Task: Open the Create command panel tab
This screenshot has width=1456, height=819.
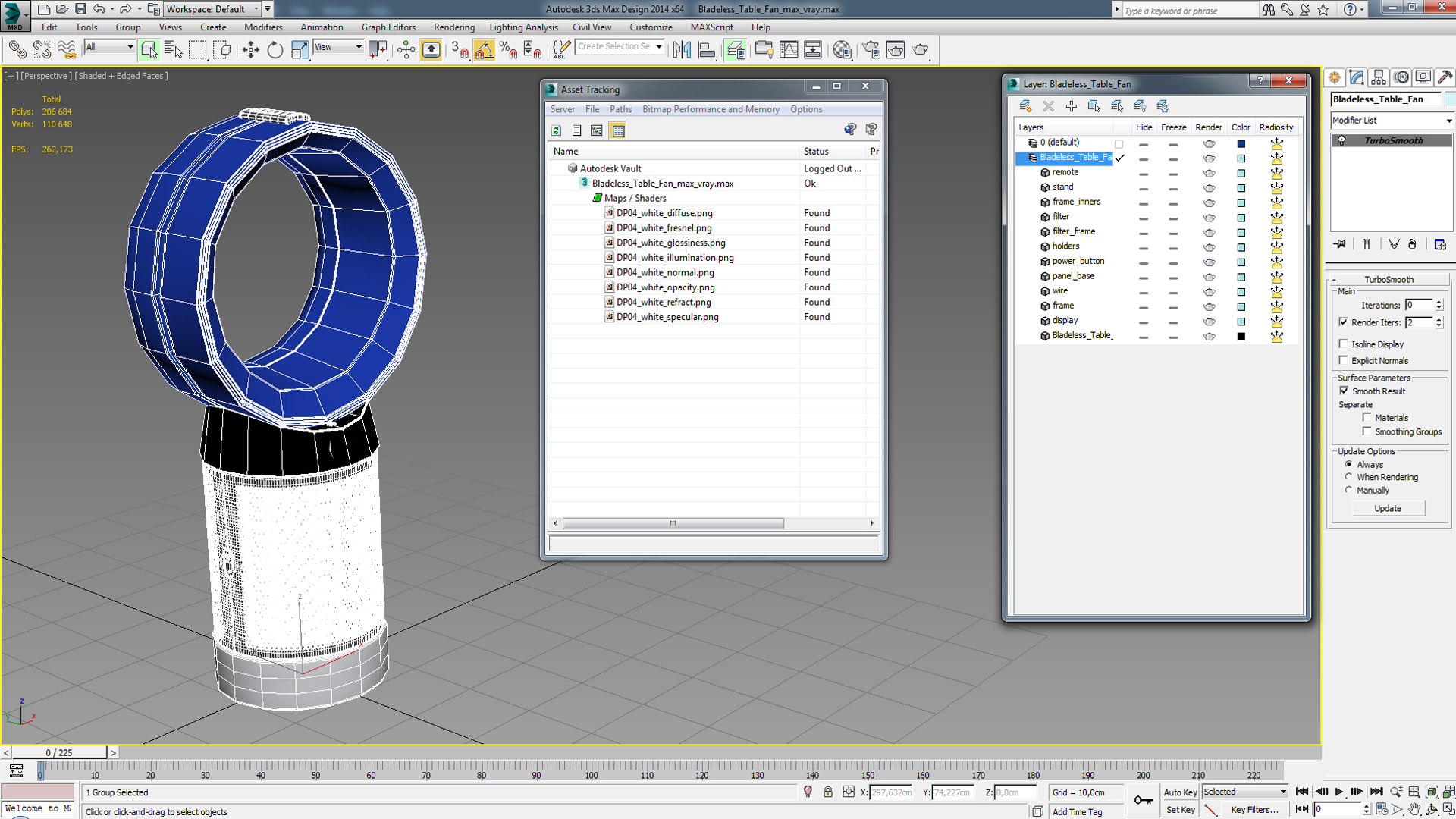Action: pos(1335,77)
